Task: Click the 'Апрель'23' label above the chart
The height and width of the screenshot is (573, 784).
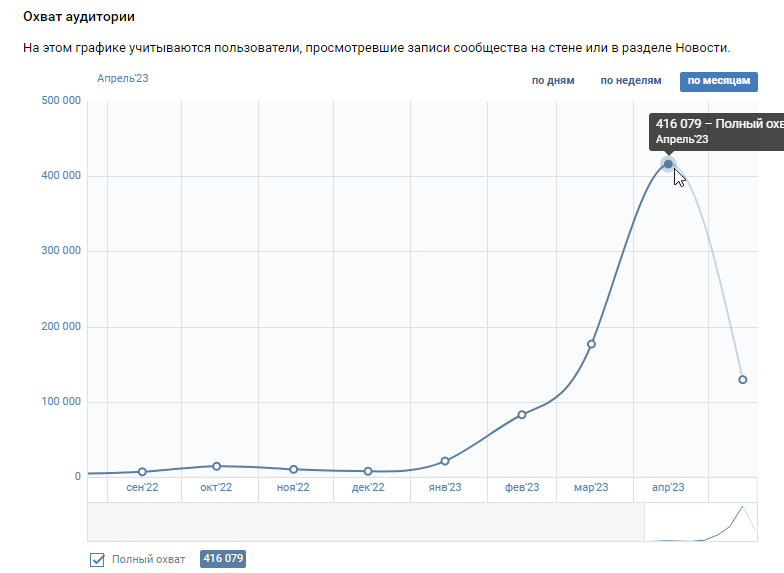Action: [123, 78]
